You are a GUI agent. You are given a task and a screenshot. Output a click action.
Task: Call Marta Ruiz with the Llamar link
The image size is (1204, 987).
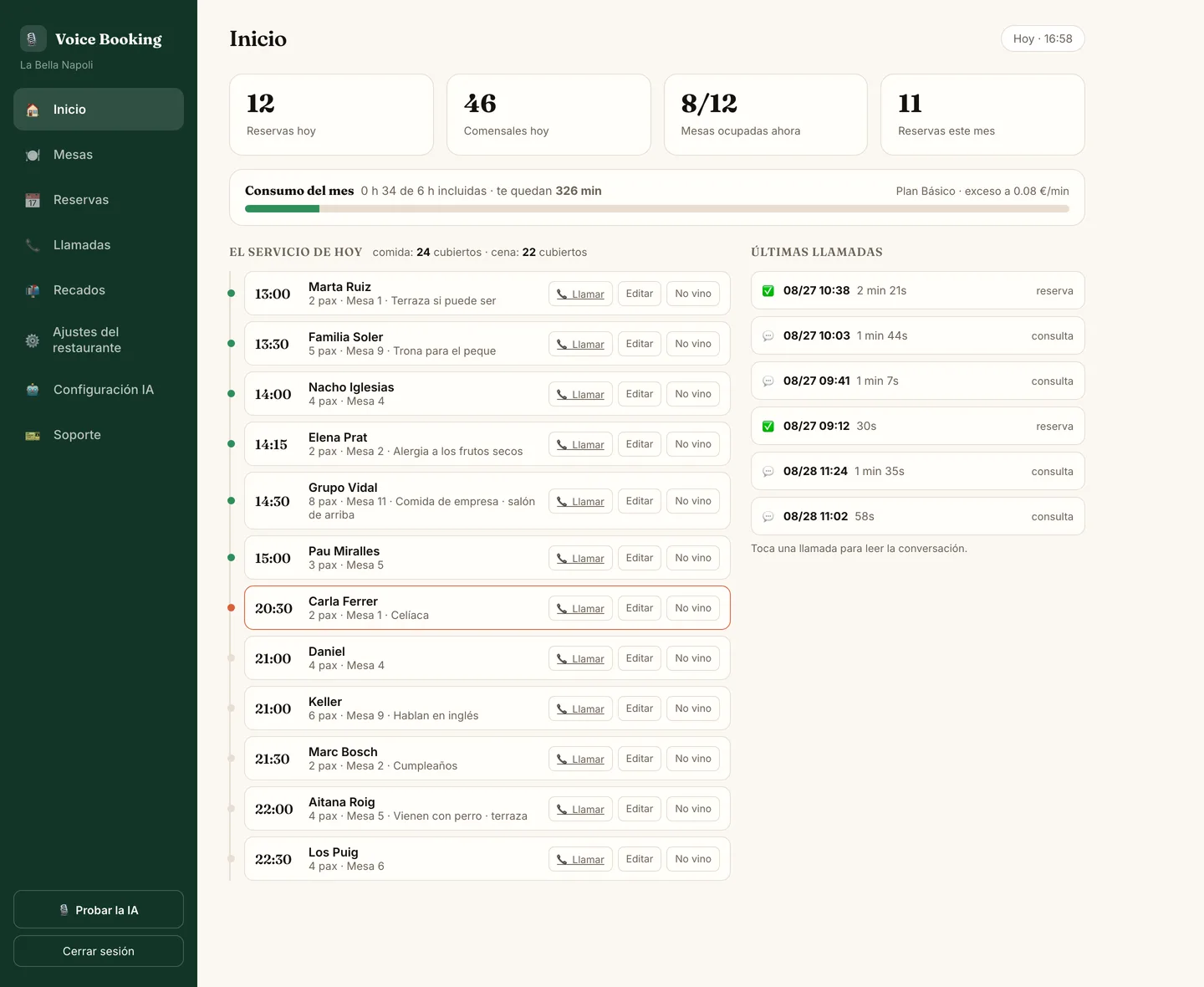point(580,294)
